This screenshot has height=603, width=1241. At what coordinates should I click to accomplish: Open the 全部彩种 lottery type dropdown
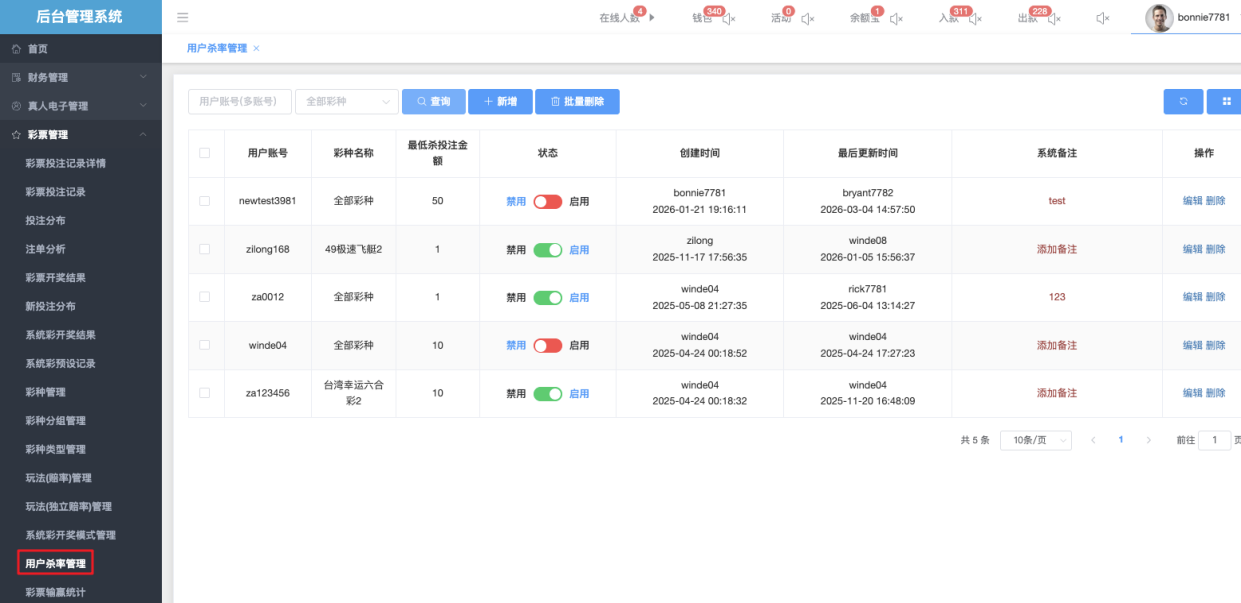pyautogui.click(x=346, y=102)
